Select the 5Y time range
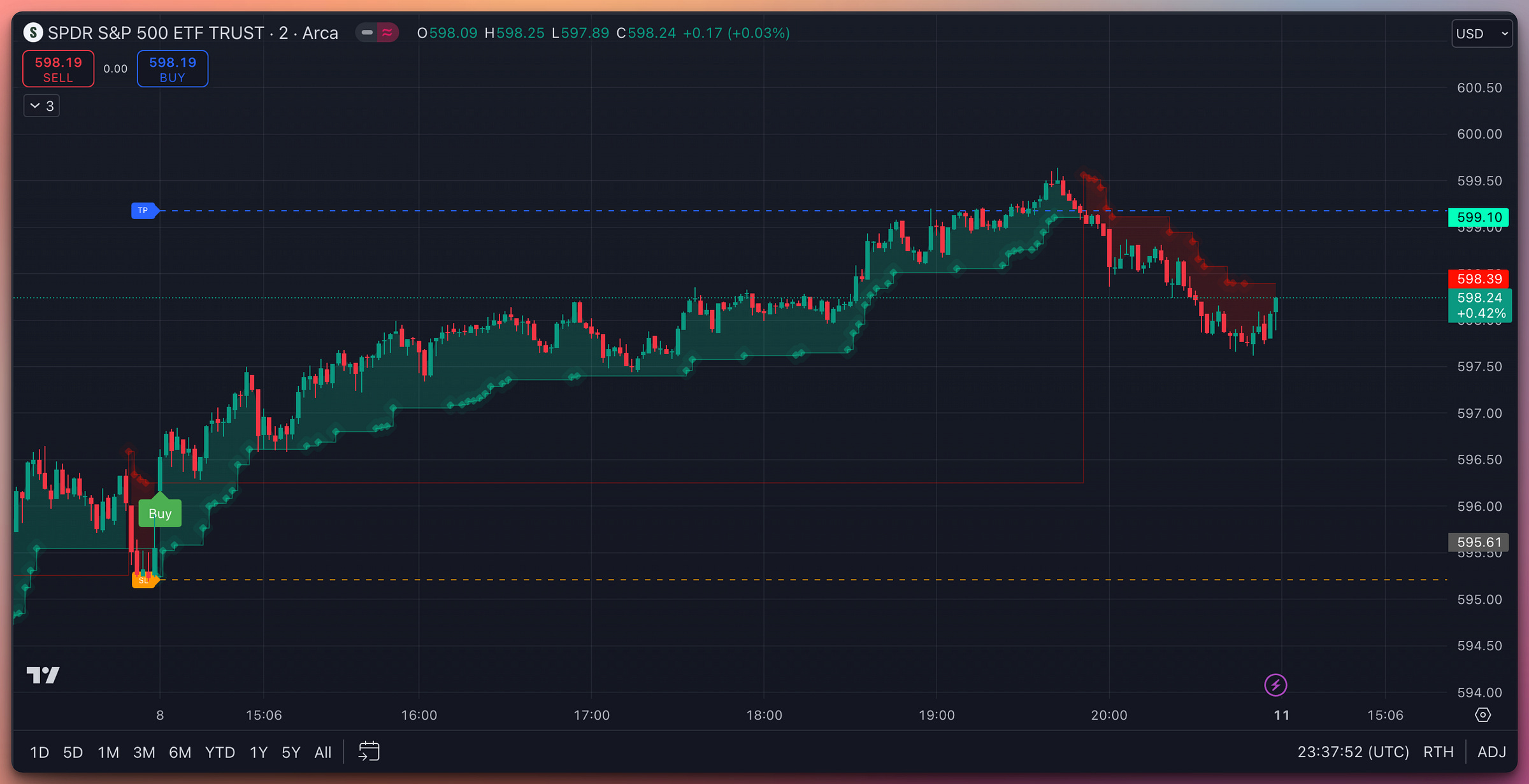The width and height of the screenshot is (1529, 784). (291, 752)
